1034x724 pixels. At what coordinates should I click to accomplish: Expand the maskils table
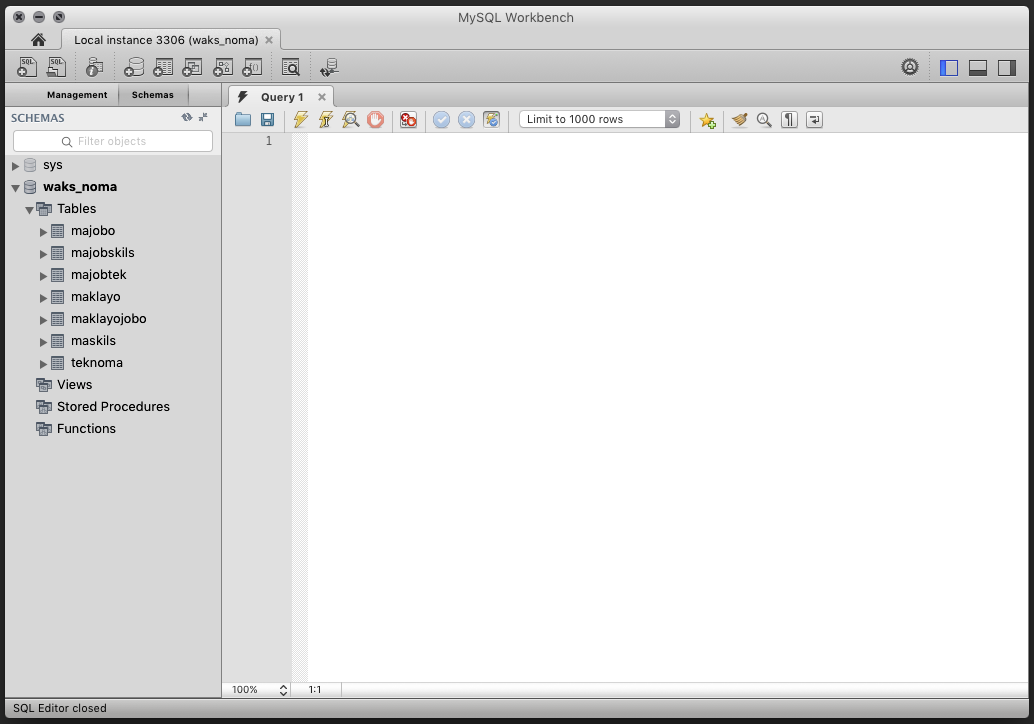point(43,342)
